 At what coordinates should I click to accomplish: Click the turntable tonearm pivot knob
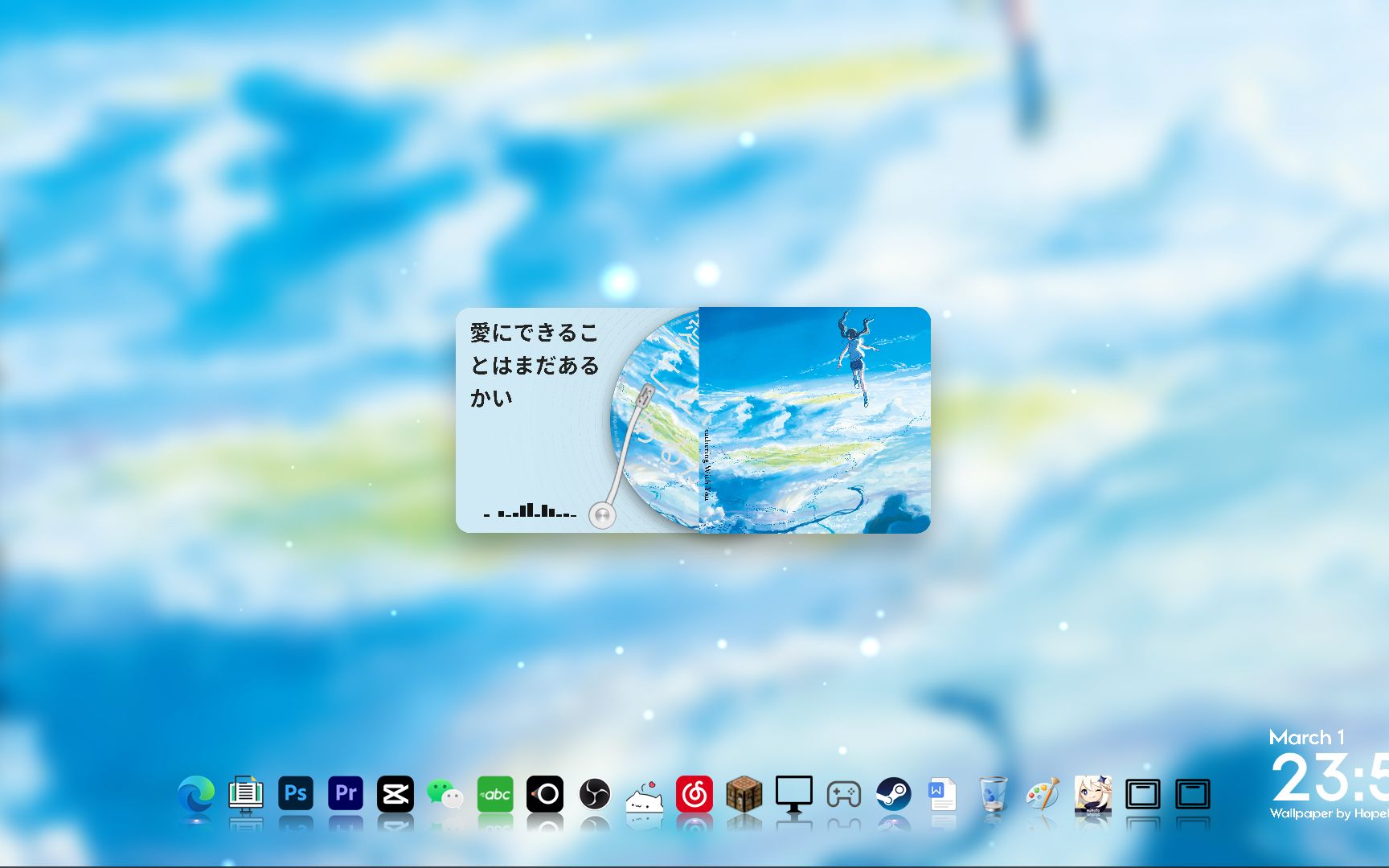tap(602, 514)
